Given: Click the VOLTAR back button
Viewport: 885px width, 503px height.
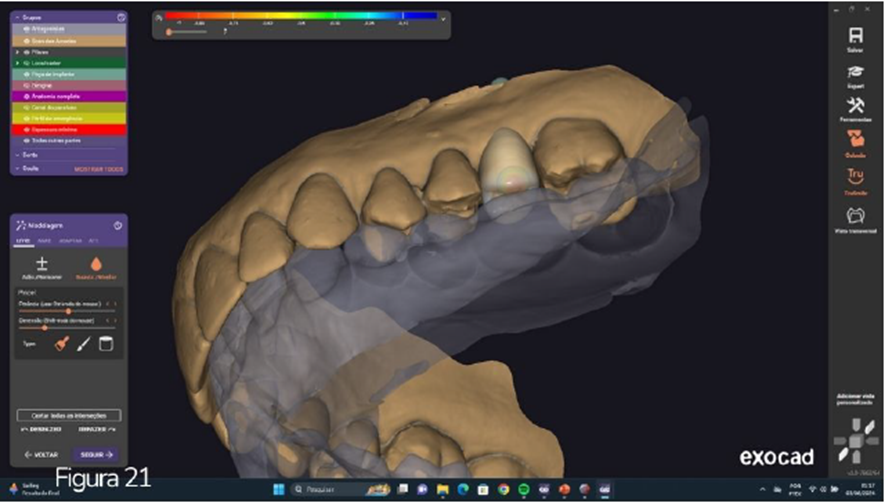Looking at the screenshot, I should coord(41,454).
